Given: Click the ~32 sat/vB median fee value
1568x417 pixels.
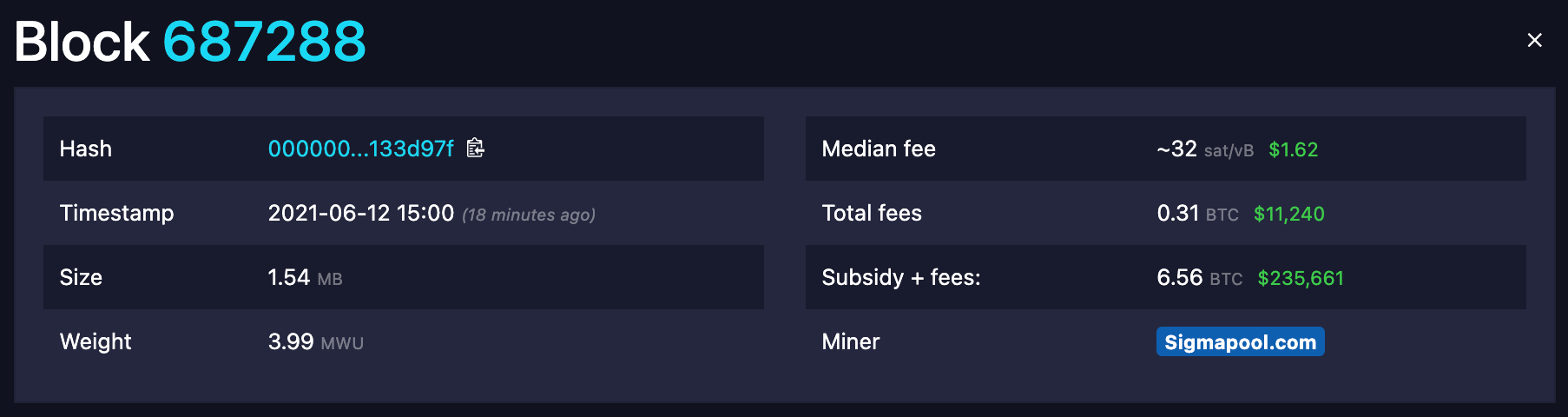Looking at the screenshot, I should click(x=1205, y=149).
